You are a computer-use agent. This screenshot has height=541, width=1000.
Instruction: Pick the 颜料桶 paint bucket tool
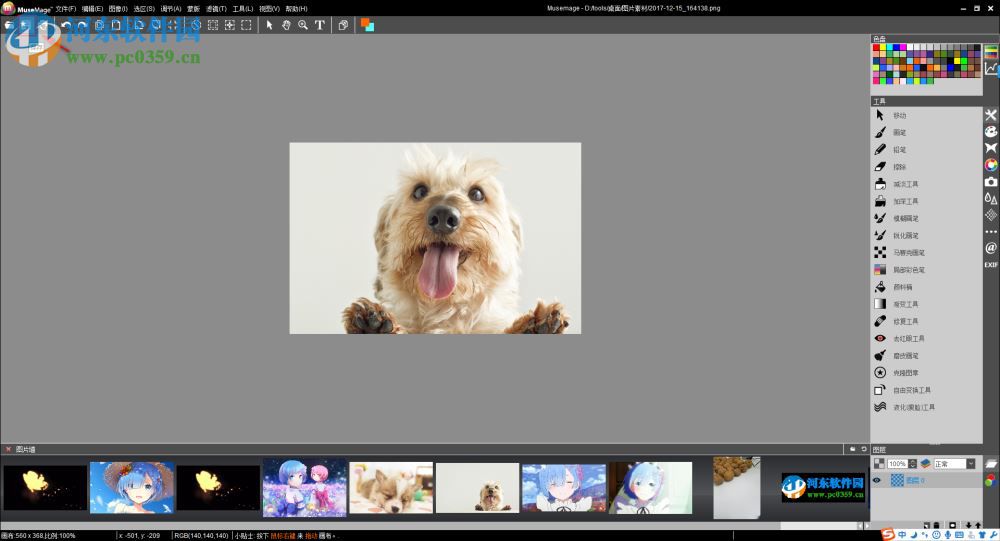click(898, 287)
